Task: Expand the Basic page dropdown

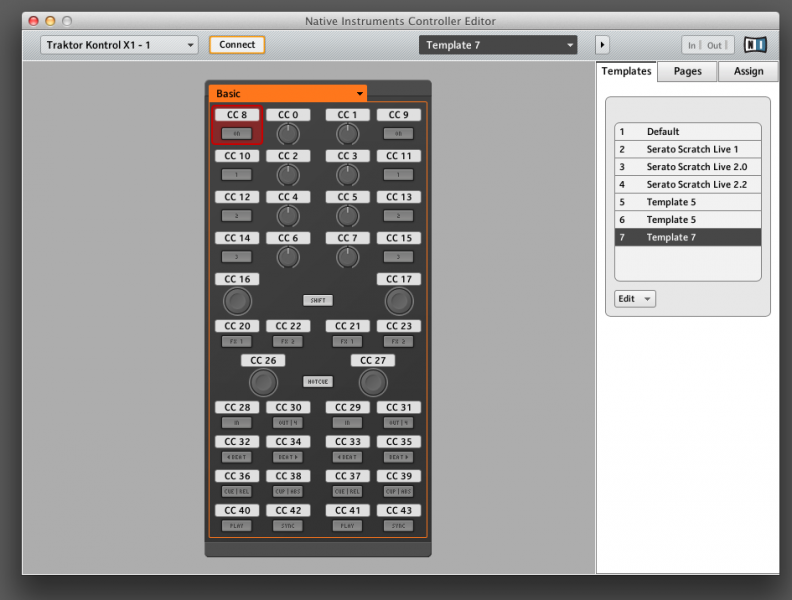Action: pos(288,93)
